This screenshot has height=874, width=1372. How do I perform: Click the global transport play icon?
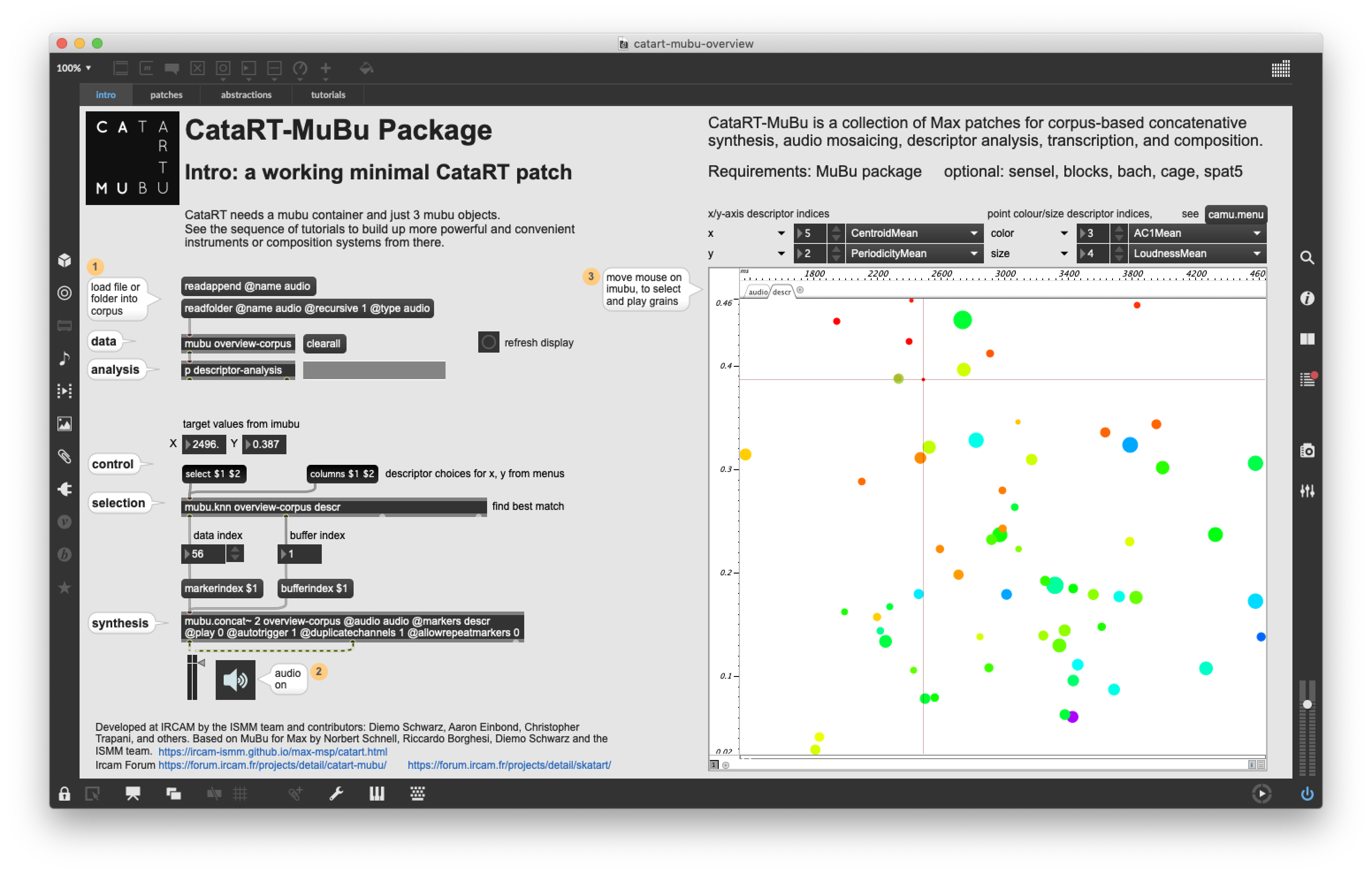tap(1261, 794)
